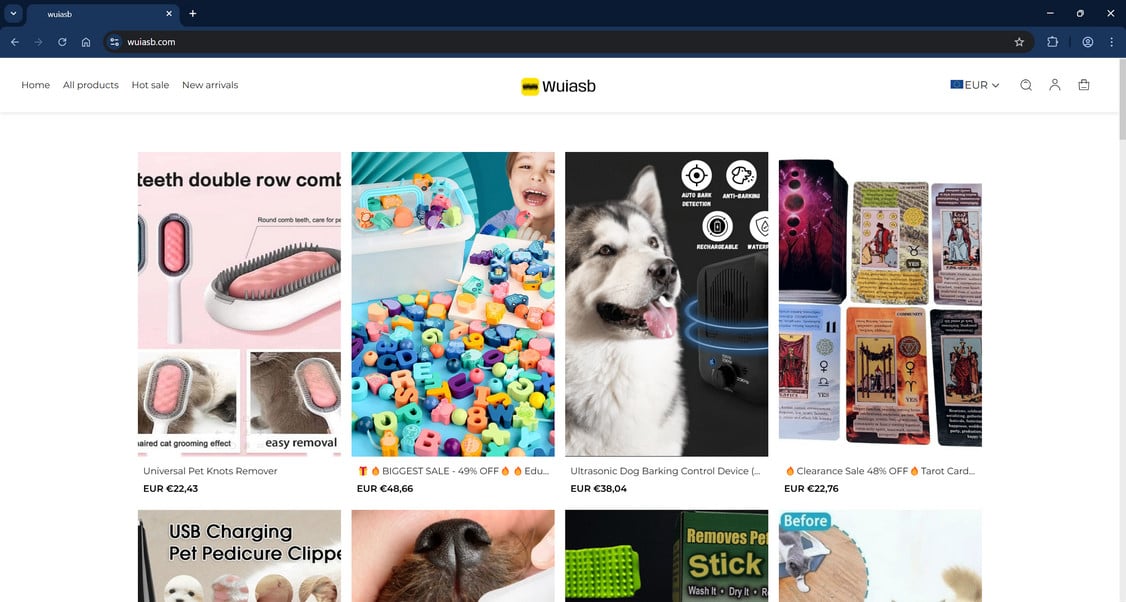Open Ultrasonic Dog Barking Control Device link
Viewport: 1126px width, 602px height.
coord(665,471)
